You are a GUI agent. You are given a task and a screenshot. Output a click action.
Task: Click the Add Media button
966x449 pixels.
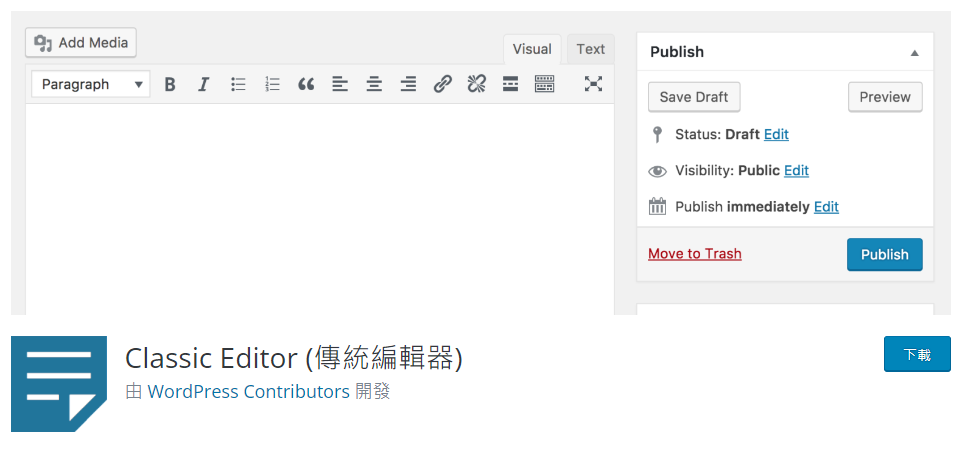(x=81, y=43)
